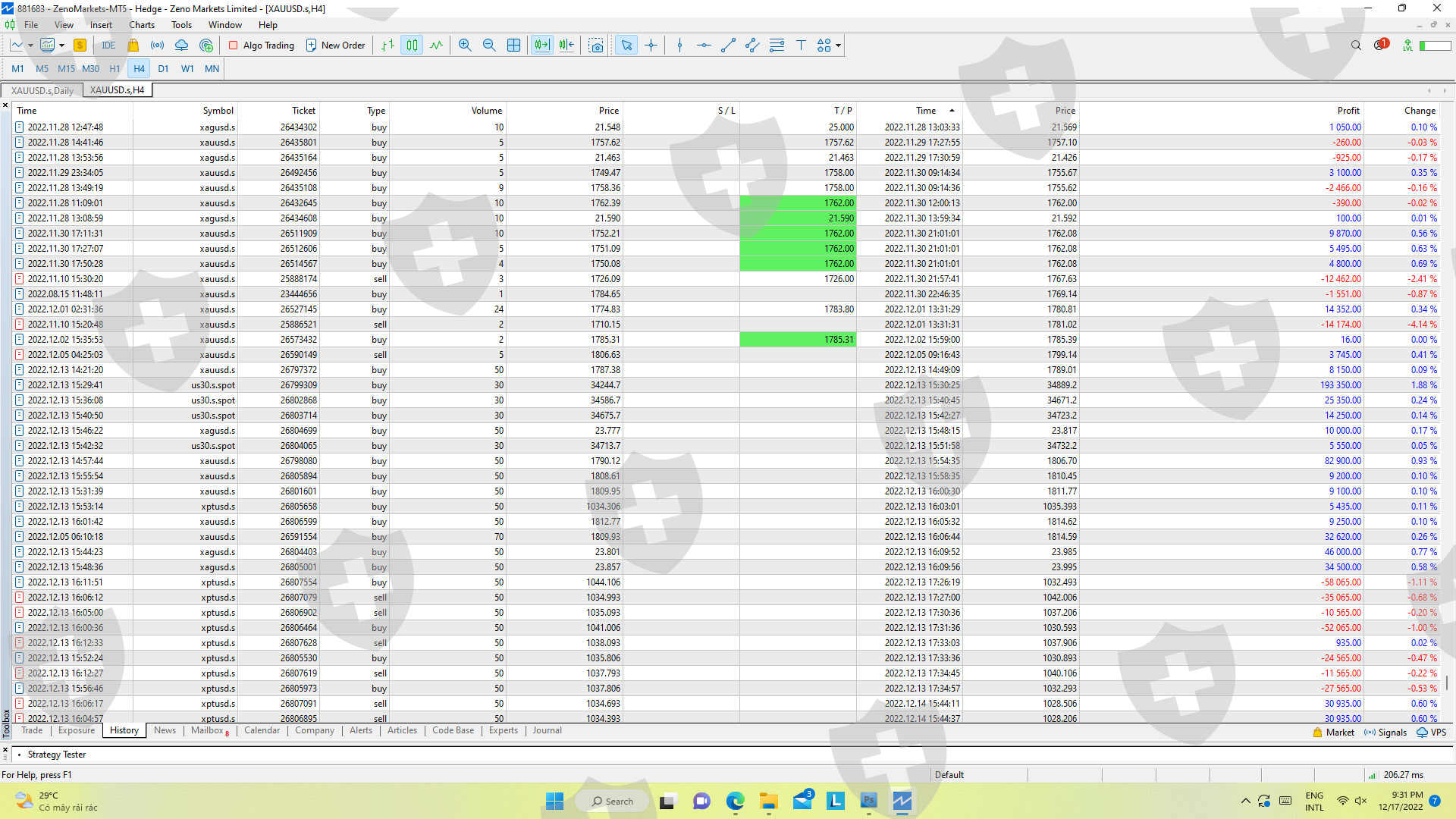Click the Profit column header

[x=1348, y=111]
